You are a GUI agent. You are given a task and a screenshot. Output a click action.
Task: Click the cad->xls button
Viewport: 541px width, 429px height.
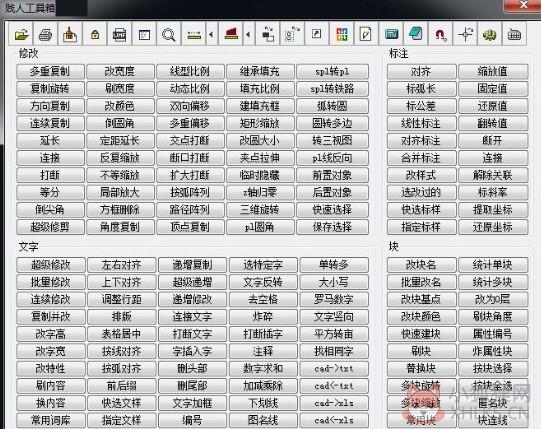pyautogui.click(x=334, y=403)
